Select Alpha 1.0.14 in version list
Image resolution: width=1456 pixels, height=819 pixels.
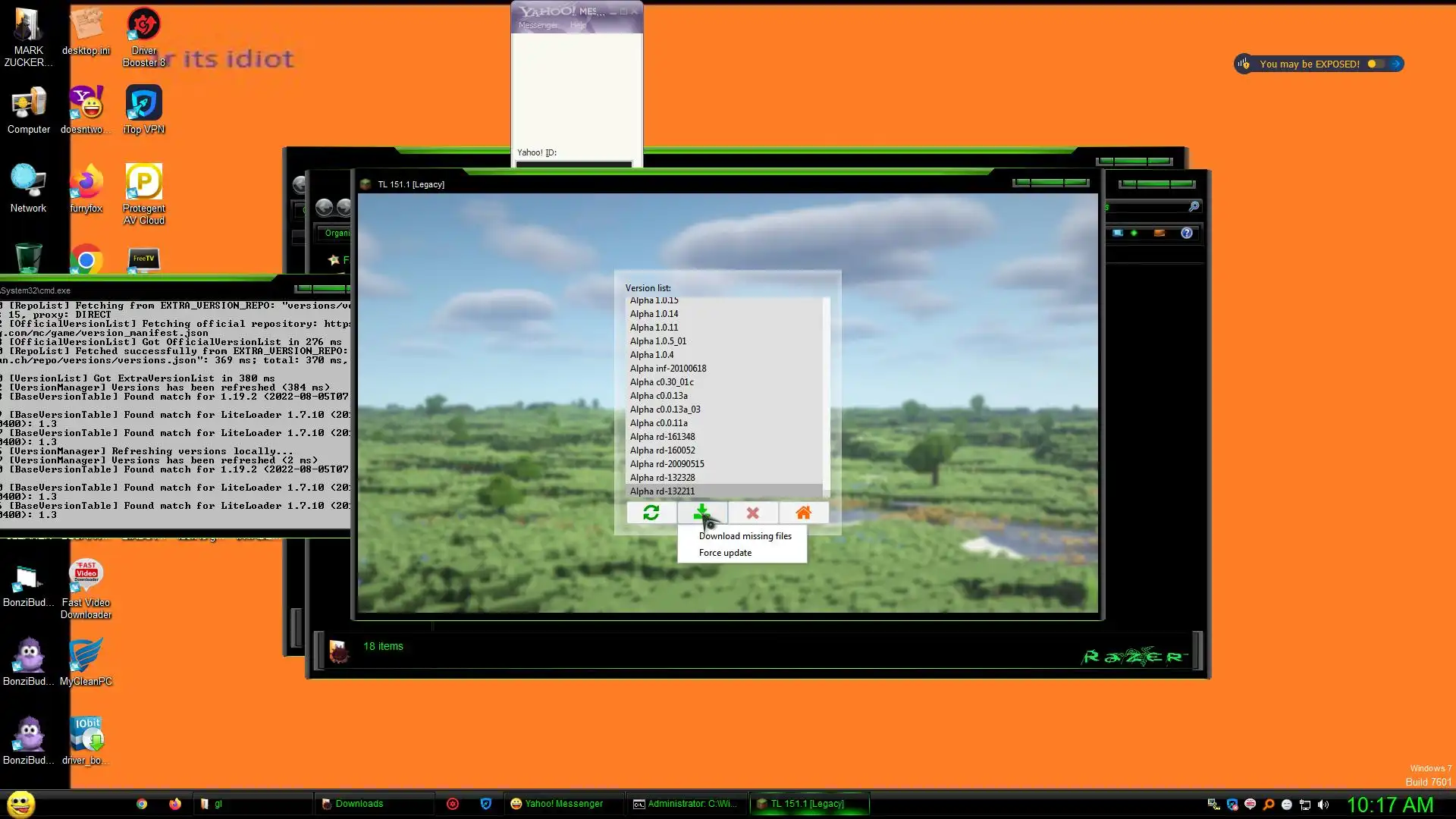click(x=654, y=314)
